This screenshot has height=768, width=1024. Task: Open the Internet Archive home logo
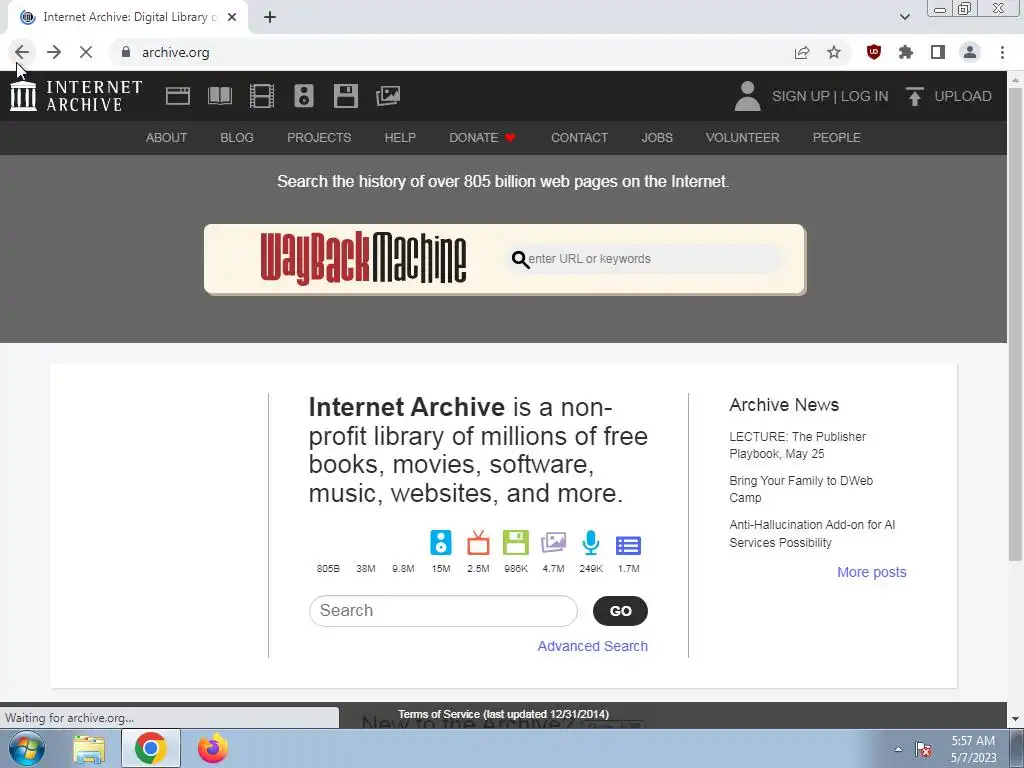coord(76,96)
